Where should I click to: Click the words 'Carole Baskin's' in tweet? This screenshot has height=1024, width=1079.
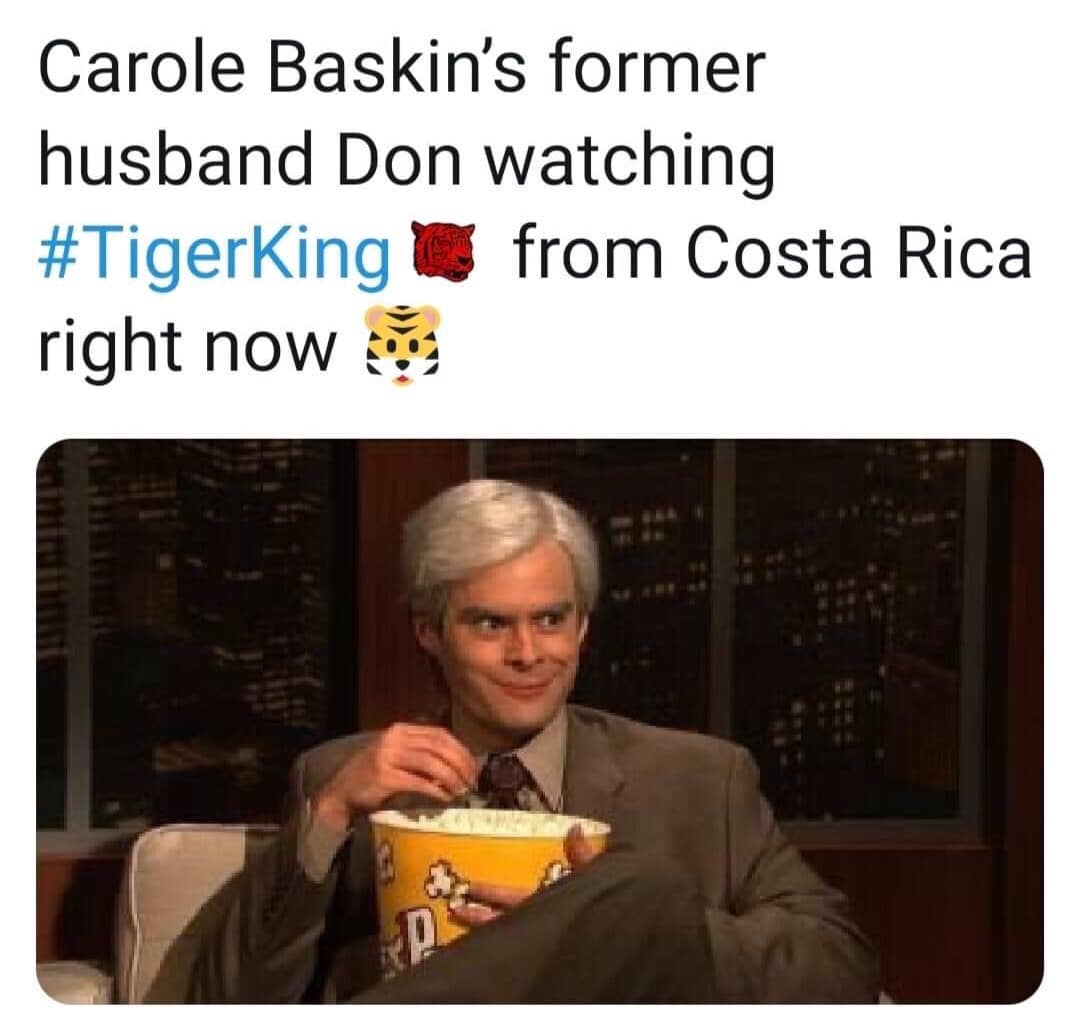(283, 67)
